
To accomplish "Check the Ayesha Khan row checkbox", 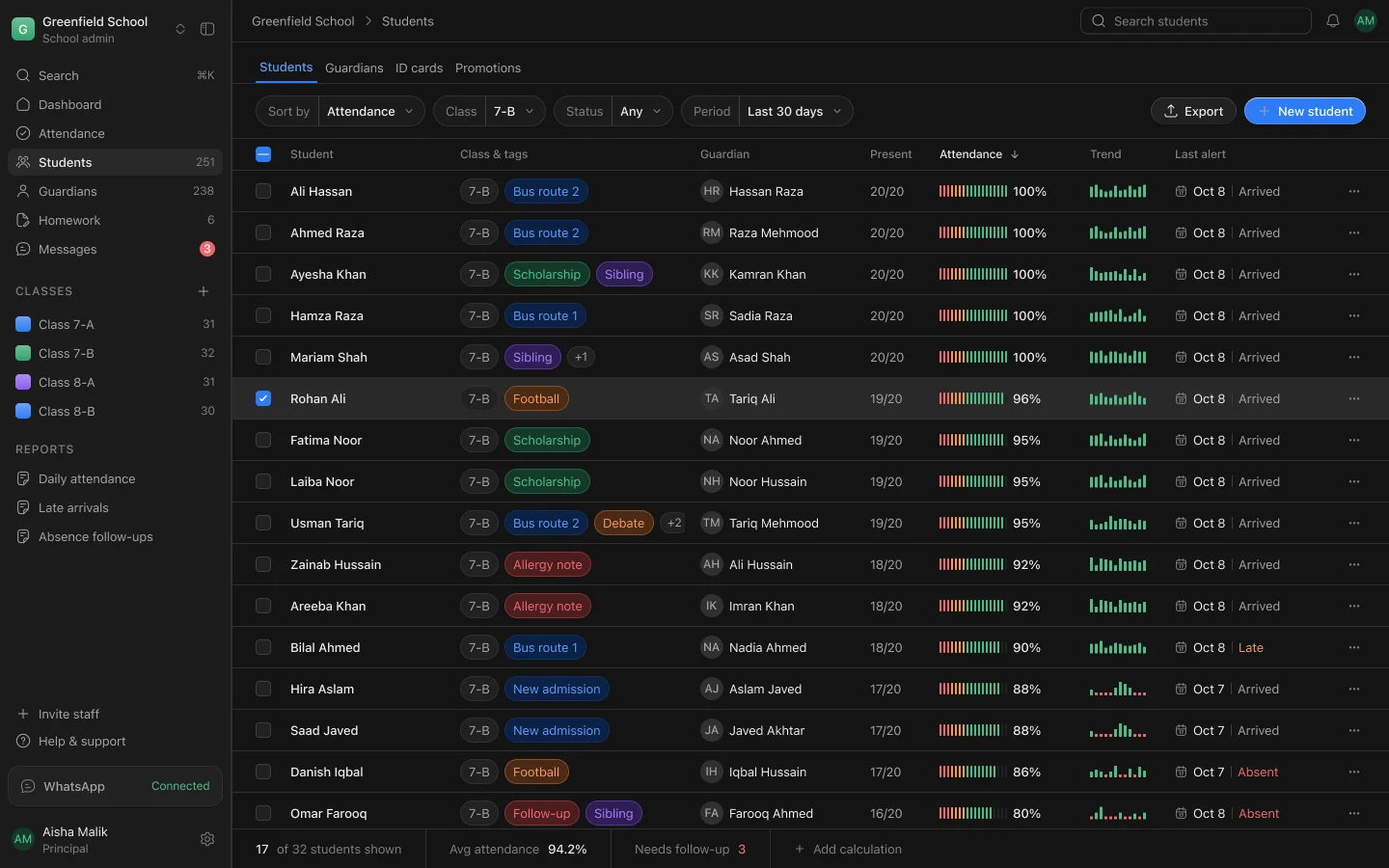I will (263, 274).
